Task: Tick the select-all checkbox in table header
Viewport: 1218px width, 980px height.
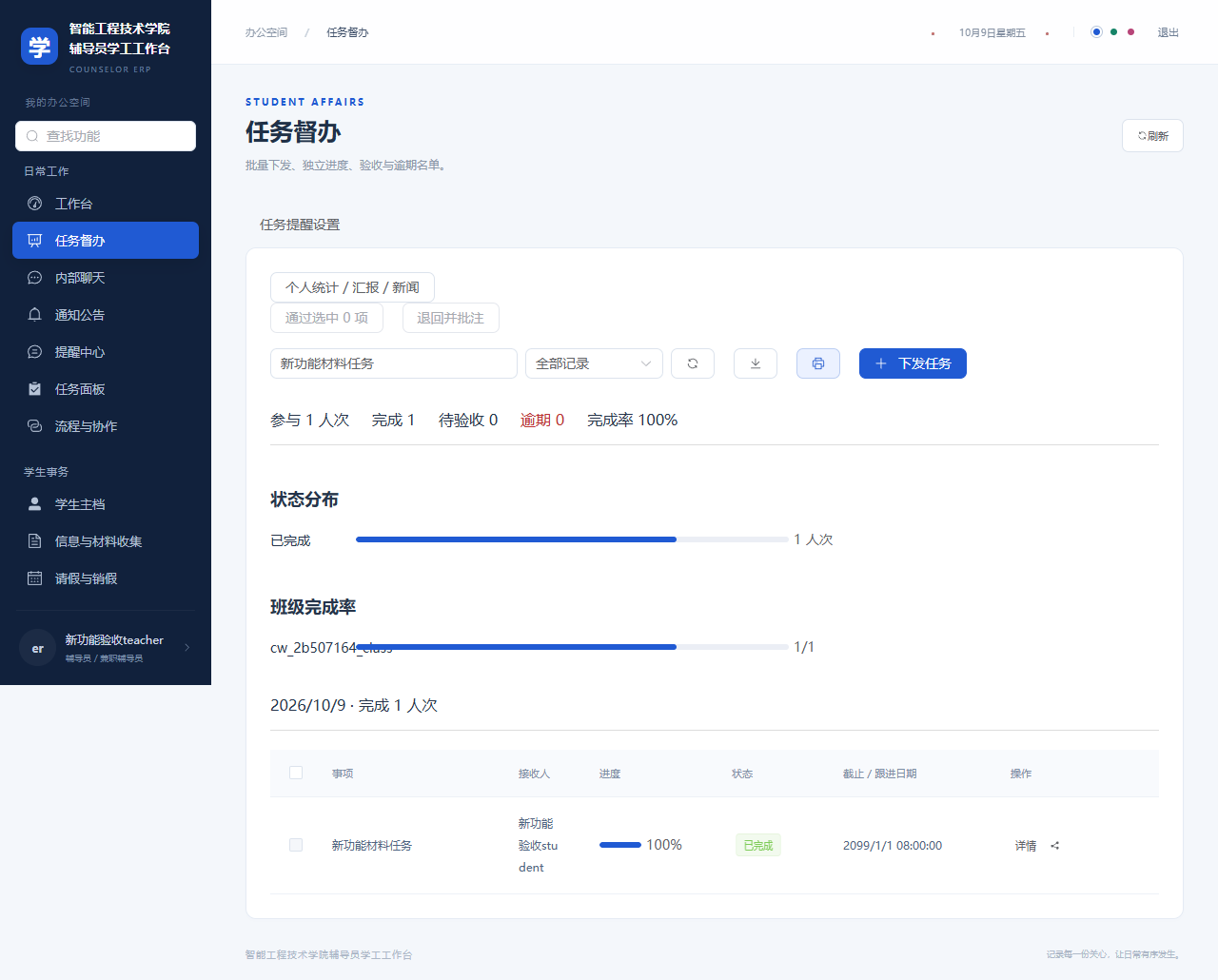Action: 296,773
